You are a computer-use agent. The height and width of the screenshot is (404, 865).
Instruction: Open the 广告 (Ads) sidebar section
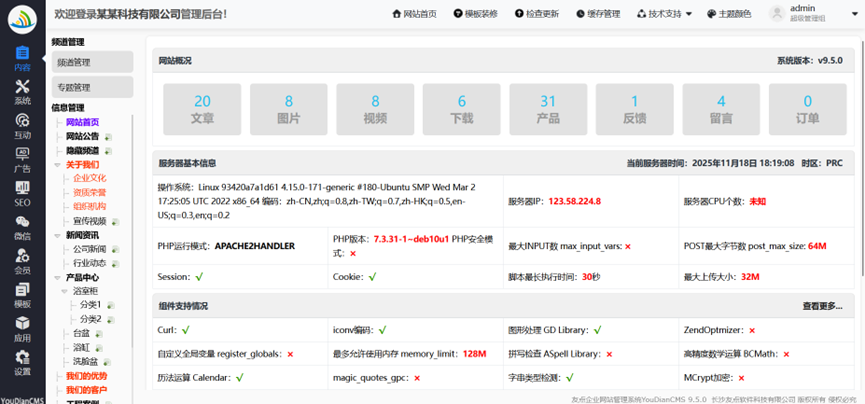point(22,159)
